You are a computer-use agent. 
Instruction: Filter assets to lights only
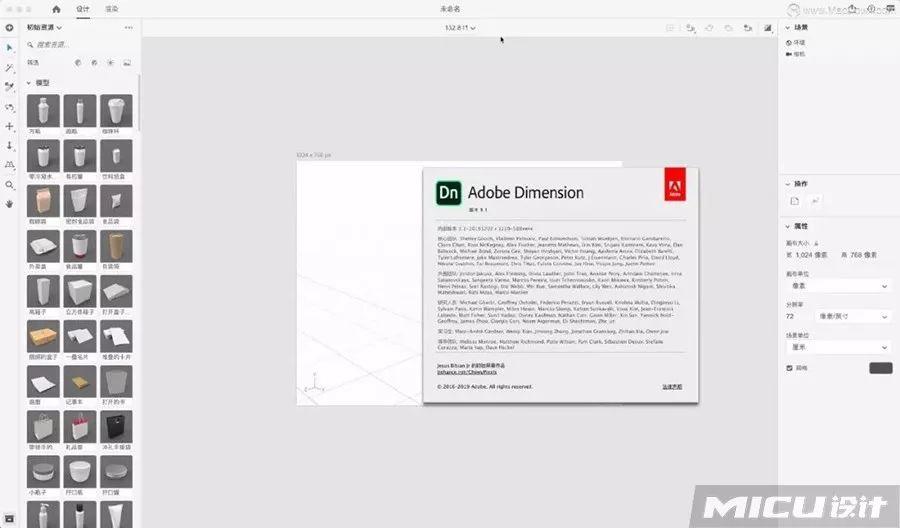coord(110,63)
